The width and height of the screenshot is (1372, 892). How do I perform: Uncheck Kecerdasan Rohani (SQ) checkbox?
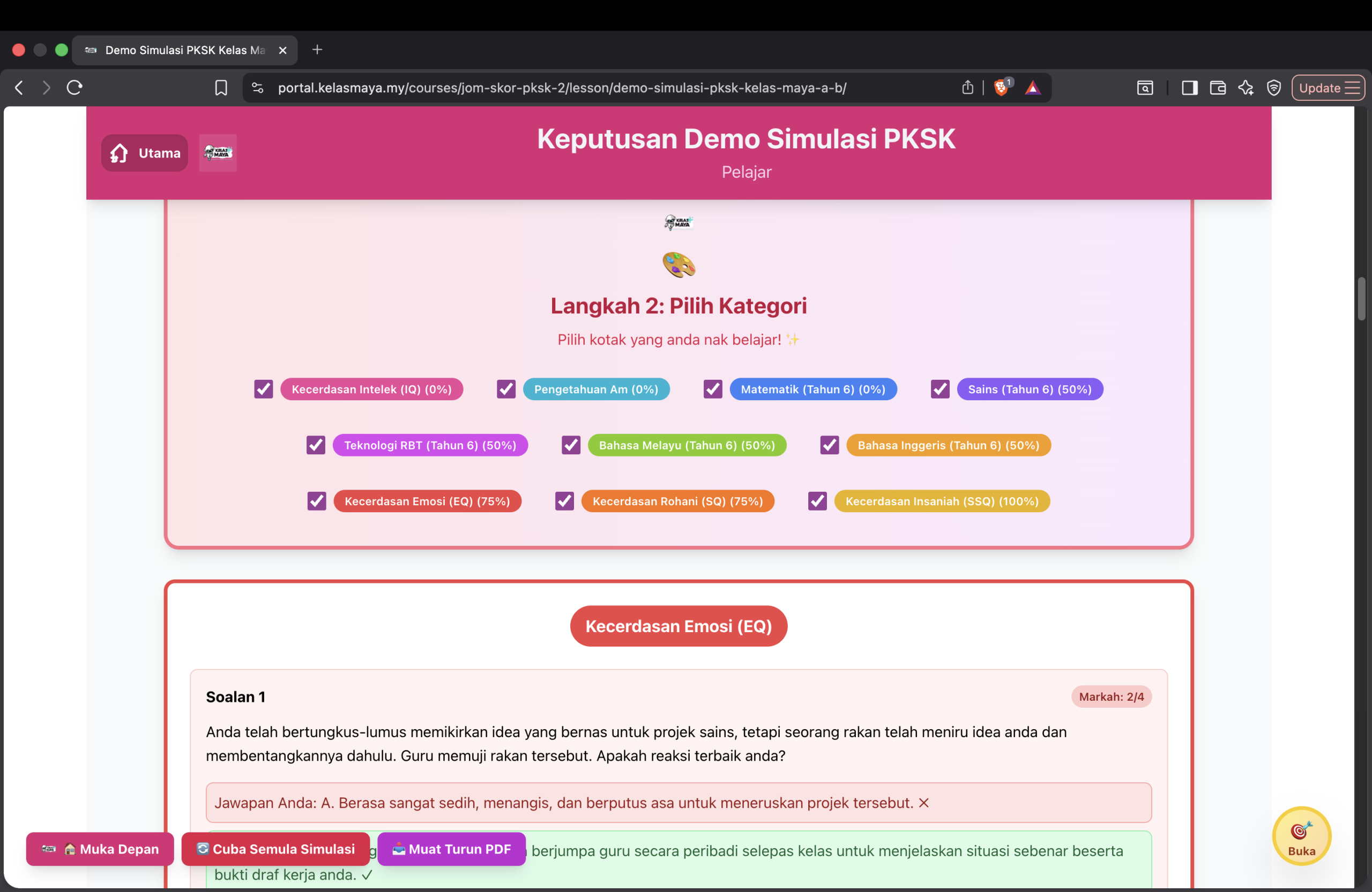564,501
